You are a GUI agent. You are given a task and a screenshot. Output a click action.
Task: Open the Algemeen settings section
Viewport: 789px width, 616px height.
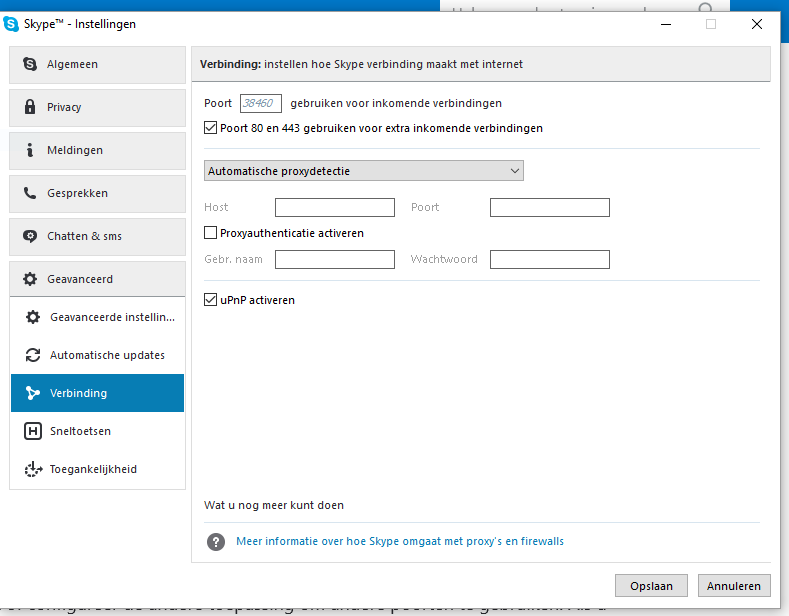click(x=98, y=64)
